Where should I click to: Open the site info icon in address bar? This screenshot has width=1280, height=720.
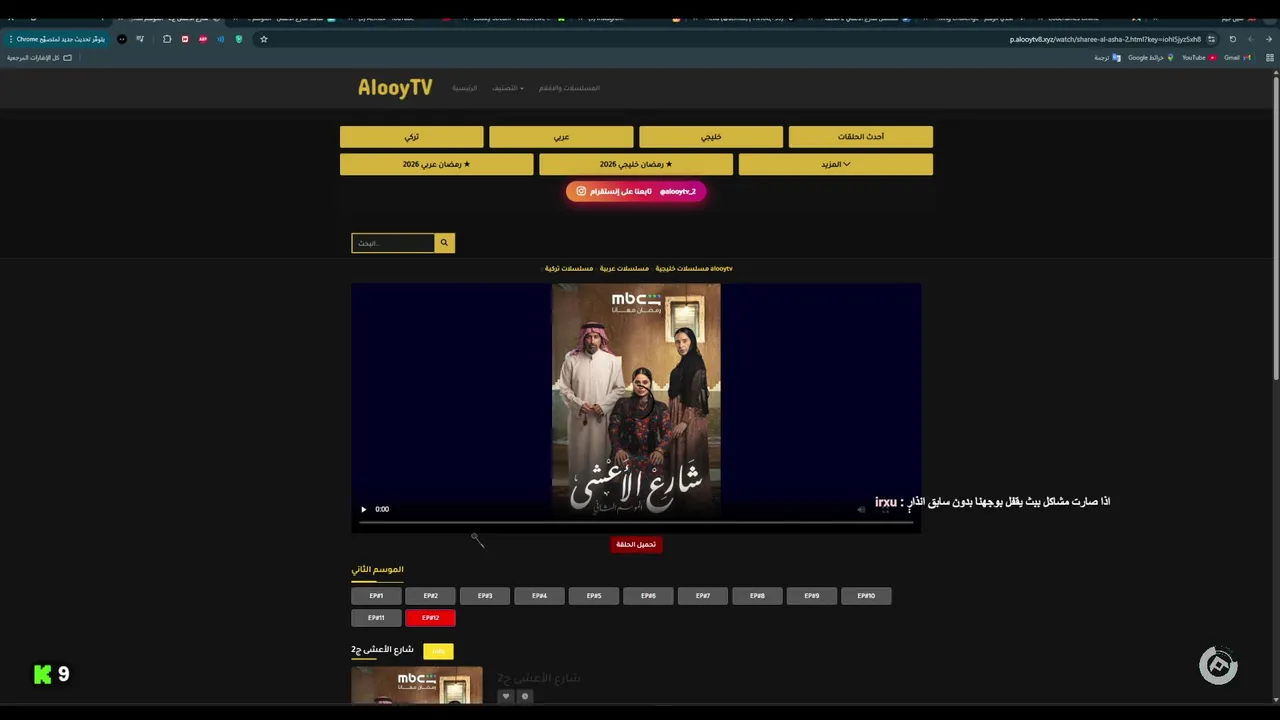pos(1211,39)
